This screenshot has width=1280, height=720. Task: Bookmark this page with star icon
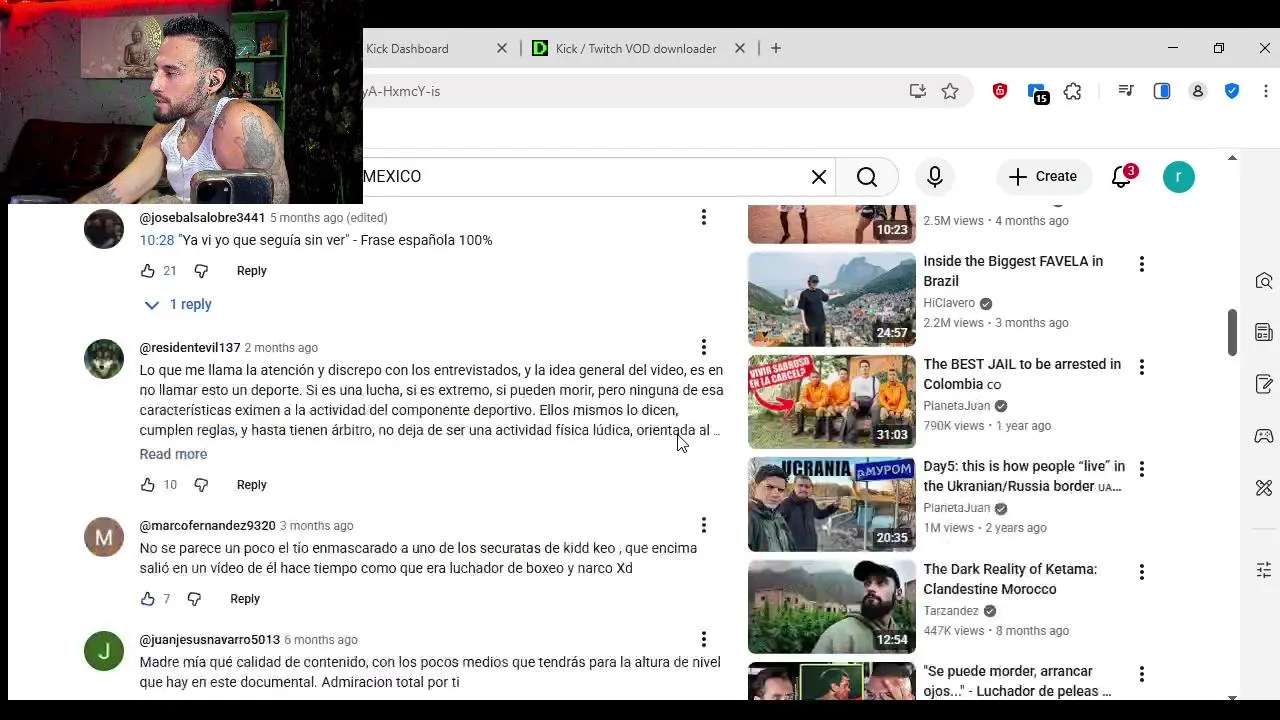(x=950, y=91)
